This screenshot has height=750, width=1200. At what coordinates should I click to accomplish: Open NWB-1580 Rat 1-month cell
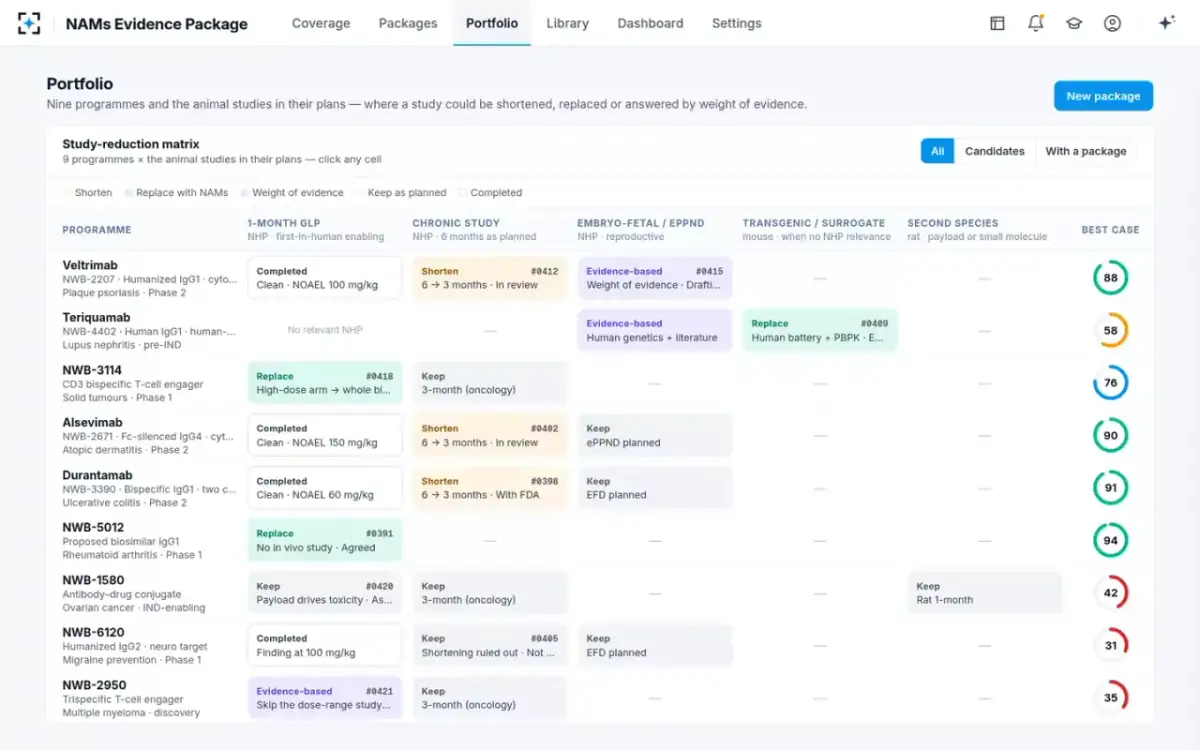pos(985,593)
